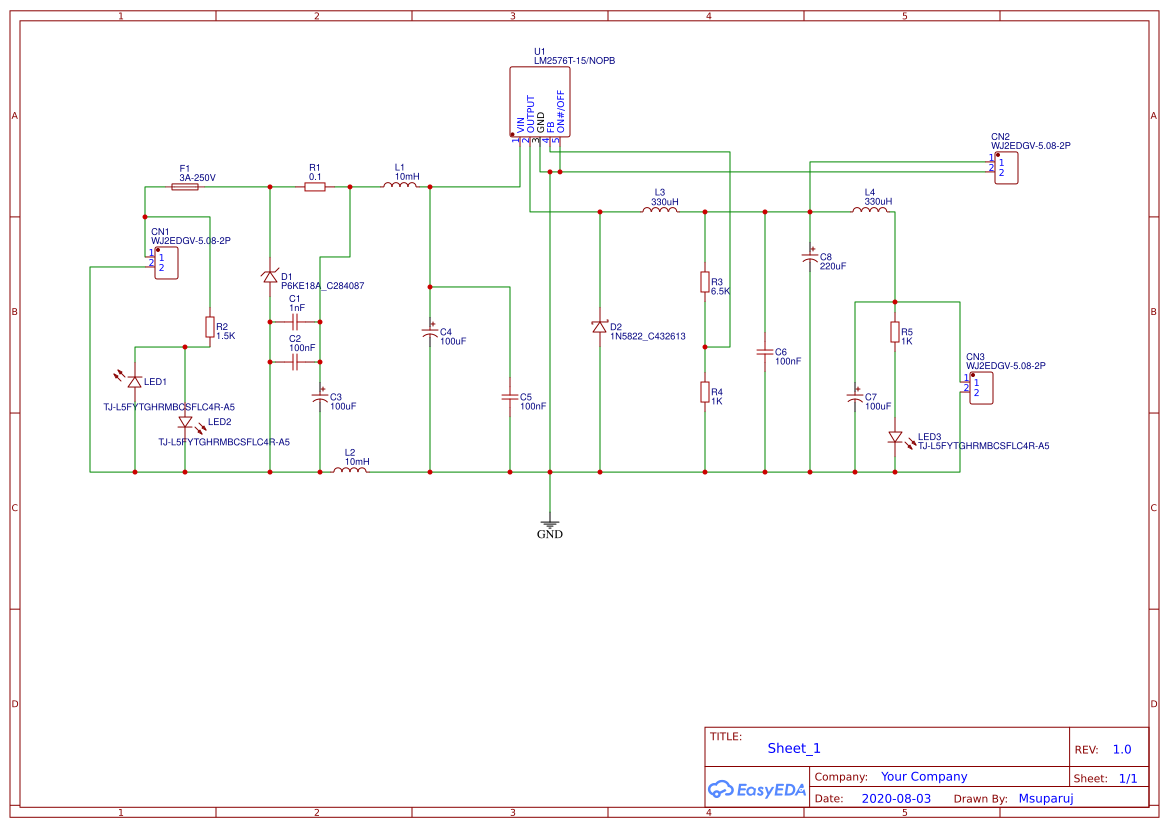Select inductor L3 330uH symbol
1169x828 pixels.
tap(661, 210)
